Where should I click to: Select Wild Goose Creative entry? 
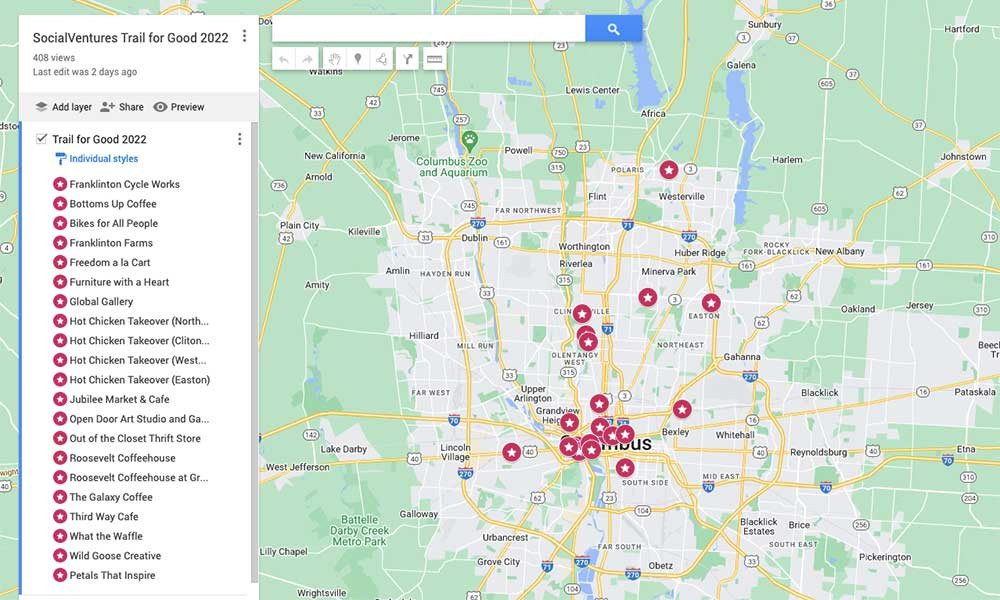(115, 556)
